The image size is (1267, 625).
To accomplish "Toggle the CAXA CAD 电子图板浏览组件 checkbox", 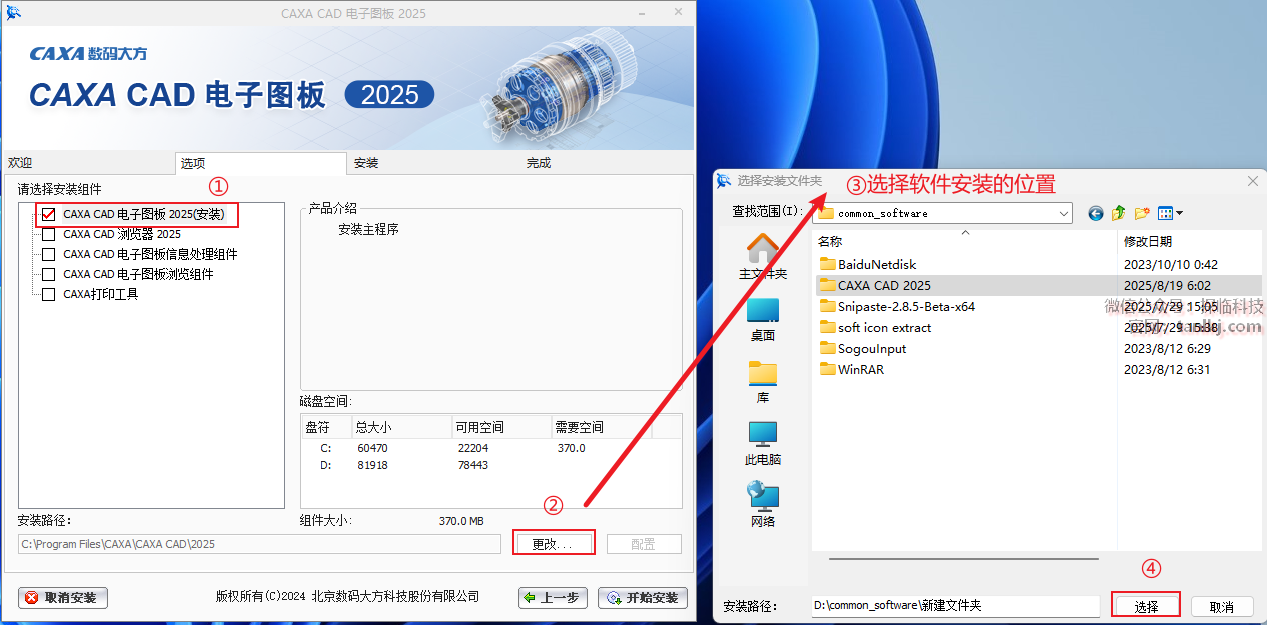I will (48, 274).
